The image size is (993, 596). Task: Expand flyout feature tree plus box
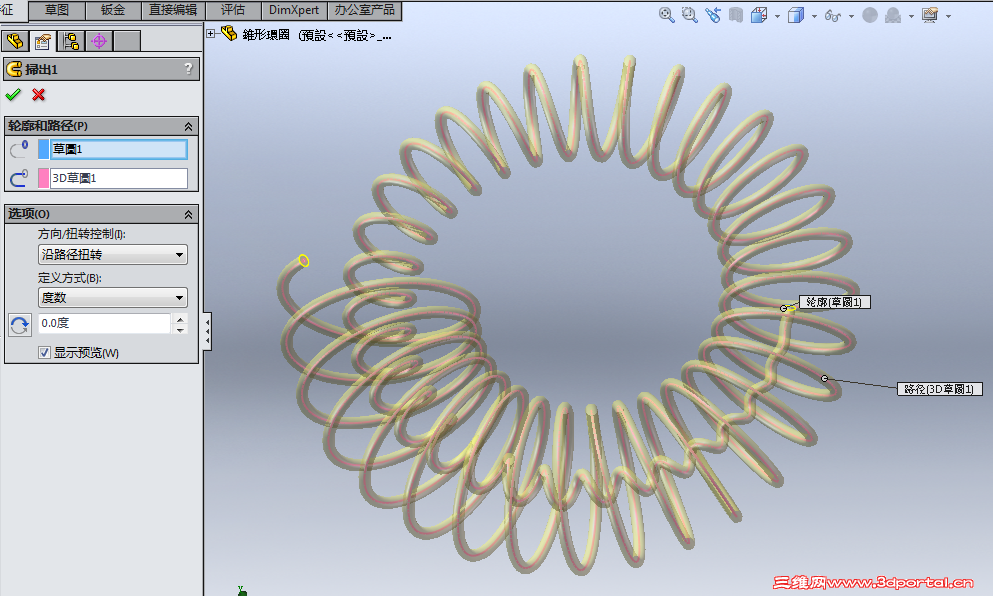coord(211,34)
